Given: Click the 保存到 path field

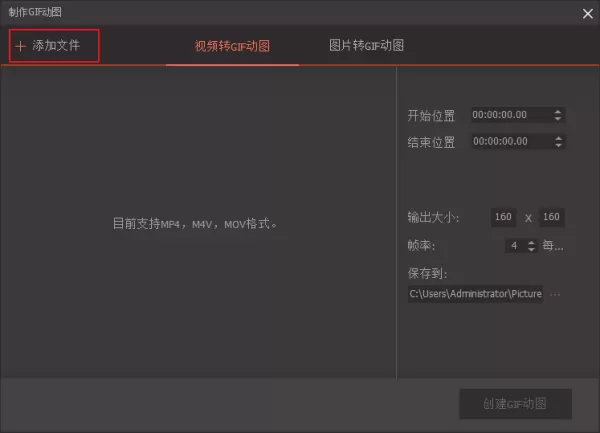Looking at the screenshot, I should coord(475,294).
